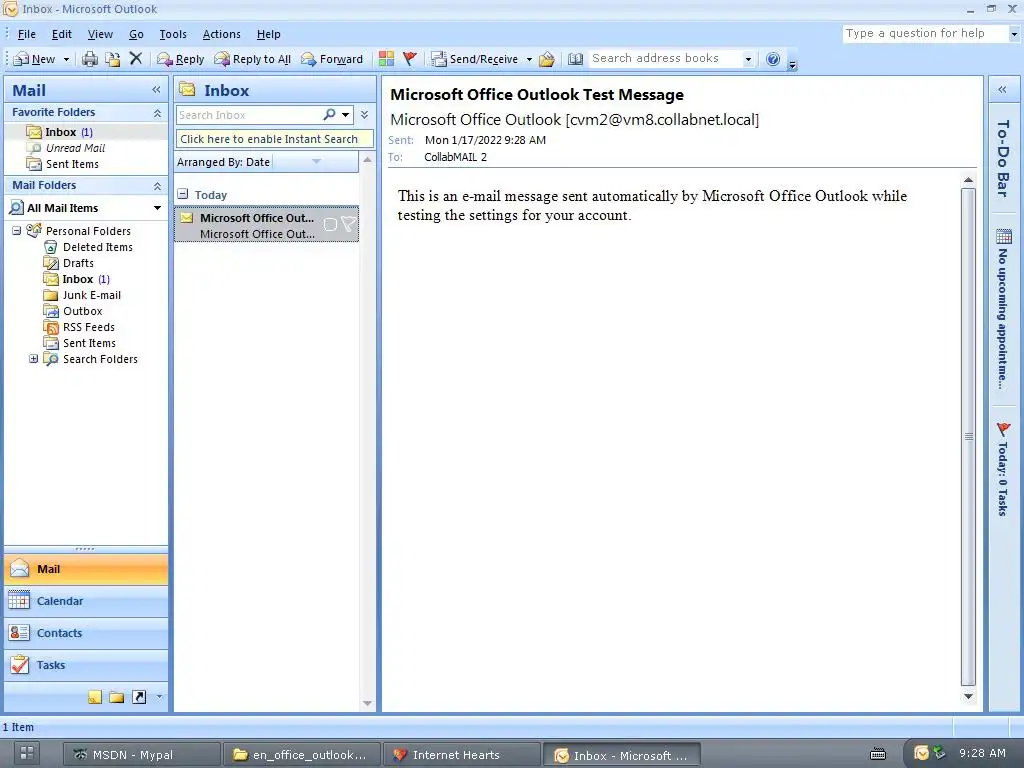The width and height of the screenshot is (1024, 768).
Task: Delete message with the X toolbar icon
Action: pos(136,59)
